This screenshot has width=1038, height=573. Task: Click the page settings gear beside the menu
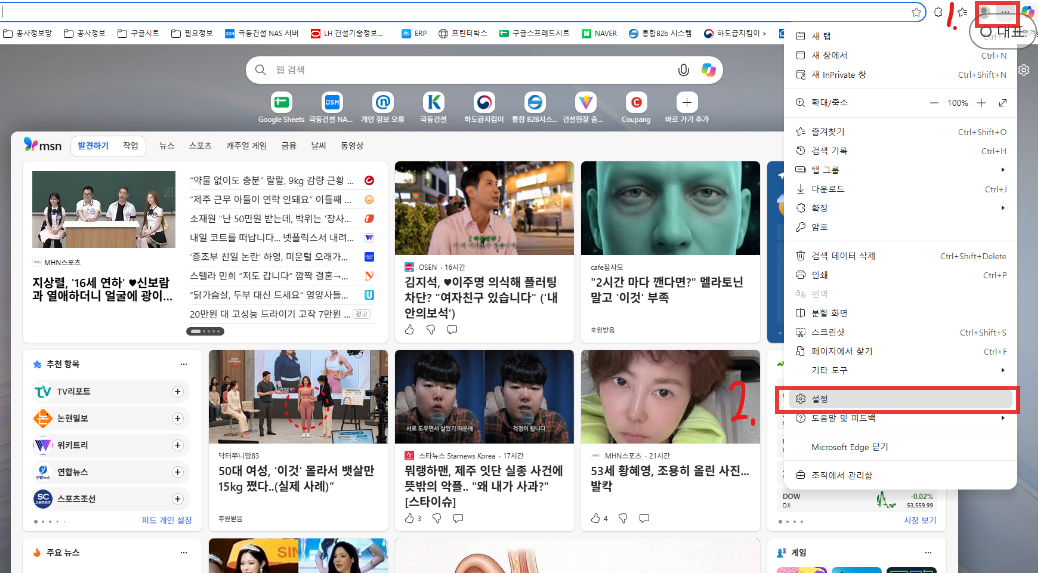[x=1024, y=69]
